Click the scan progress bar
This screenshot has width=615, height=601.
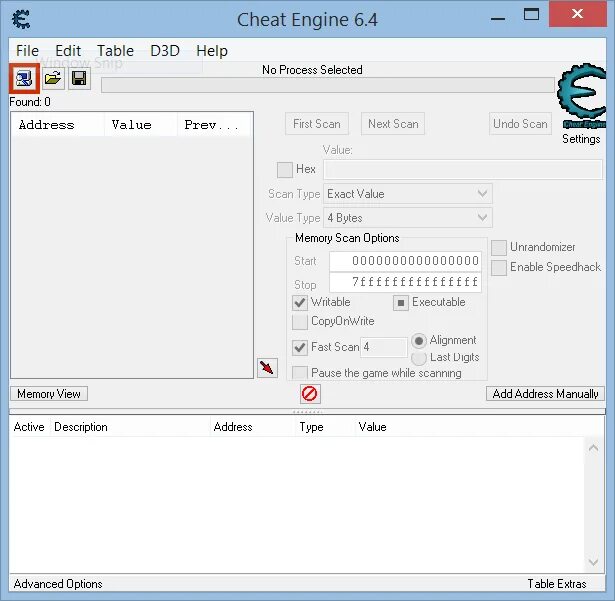[x=328, y=85]
